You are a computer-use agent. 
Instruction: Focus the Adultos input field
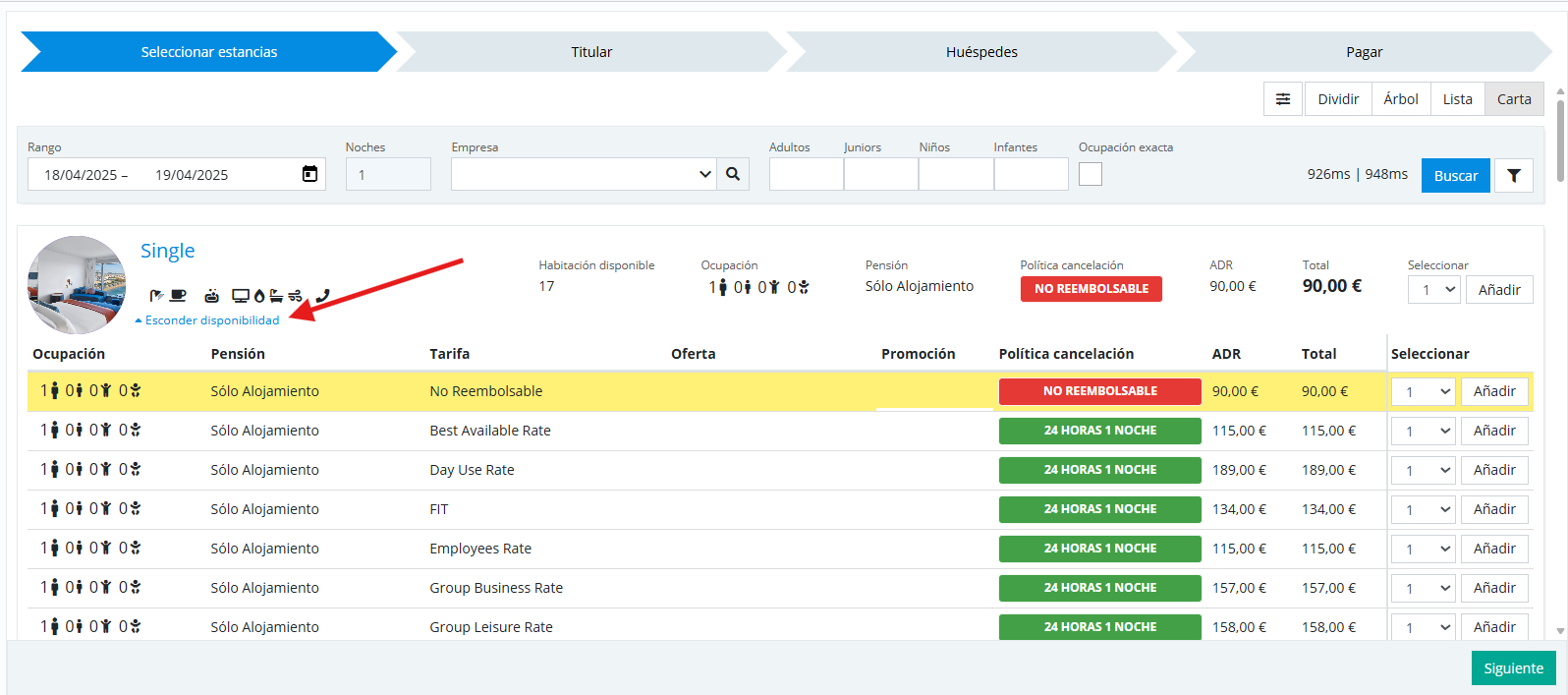coord(807,174)
